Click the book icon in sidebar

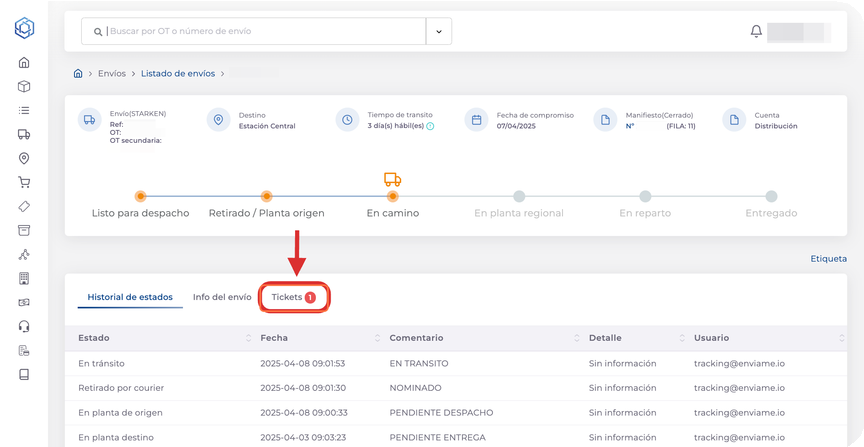[x=24, y=375]
